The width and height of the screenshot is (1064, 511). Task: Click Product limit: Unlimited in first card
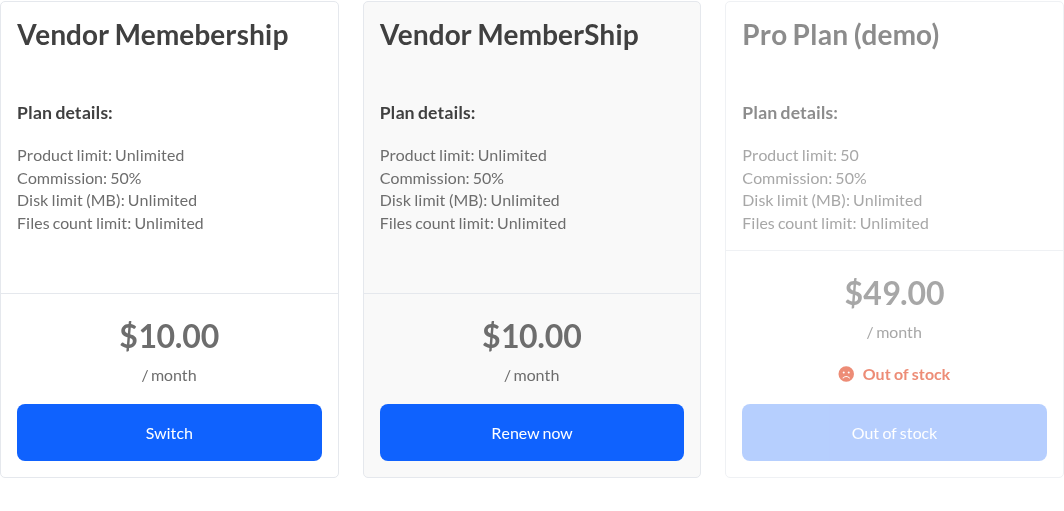(x=100, y=155)
